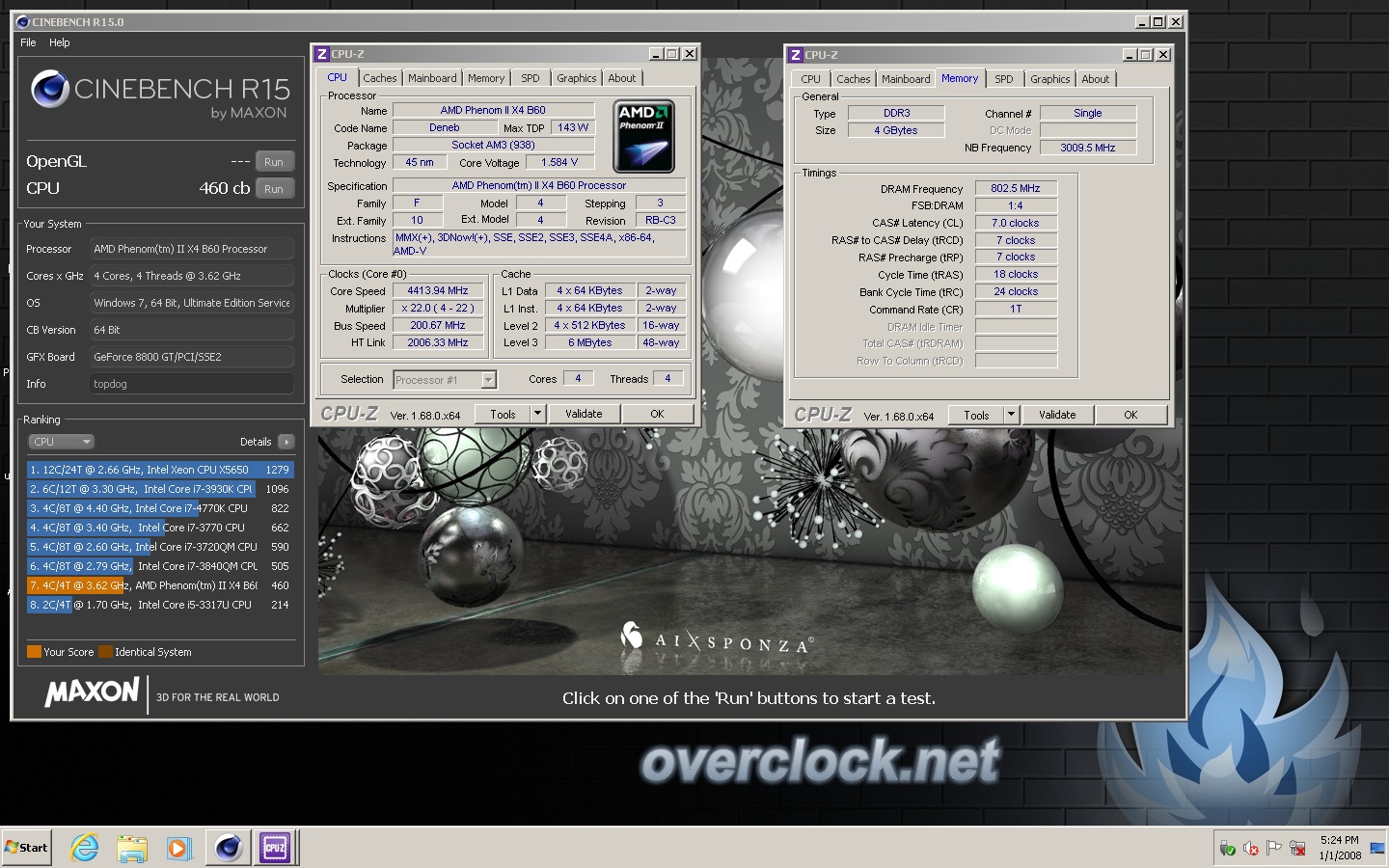
Task: Open the Help menu in Cinebench
Action: [x=60, y=42]
